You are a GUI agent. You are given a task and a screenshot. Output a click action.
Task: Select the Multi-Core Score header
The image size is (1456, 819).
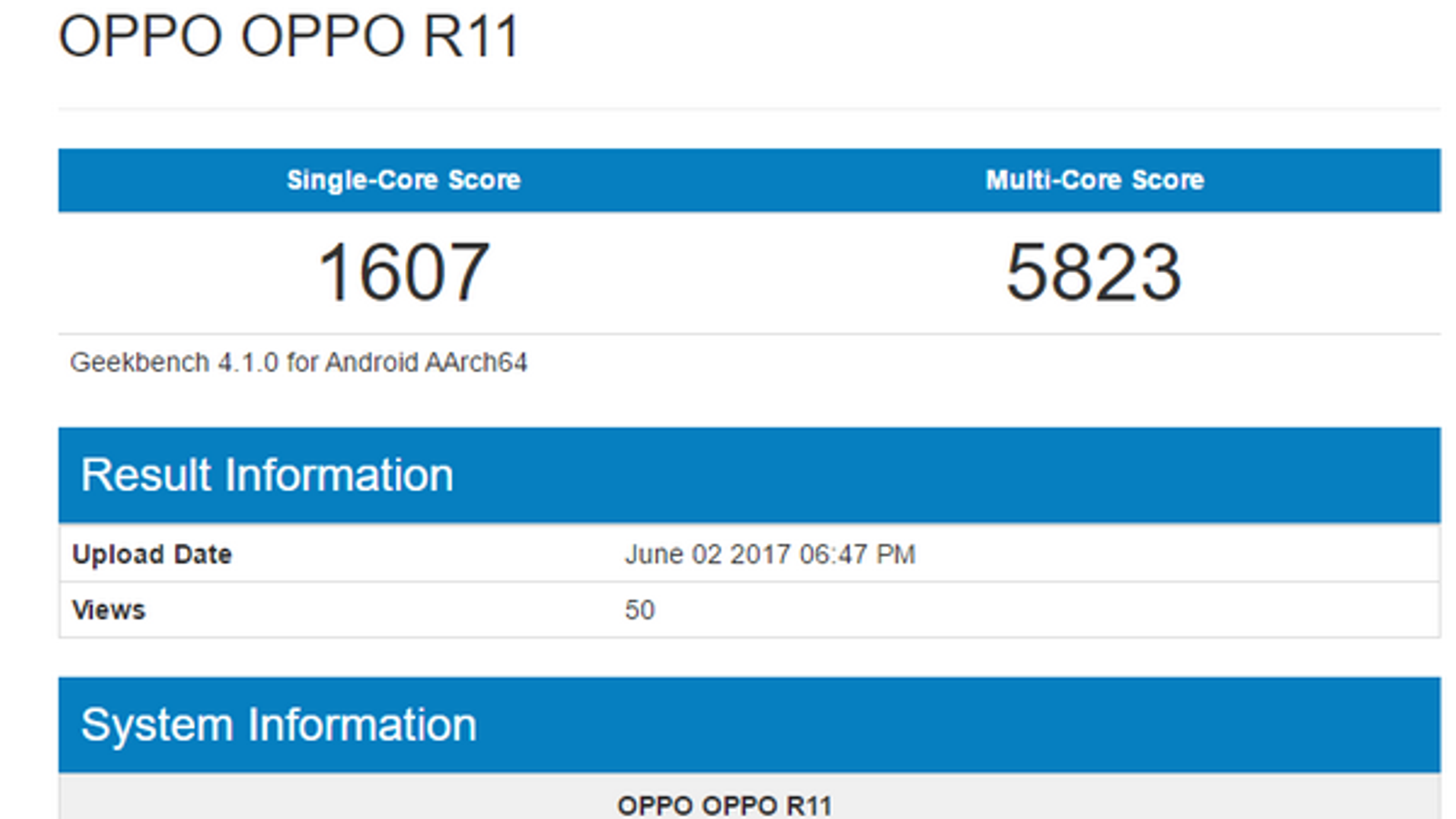click(1095, 180)
